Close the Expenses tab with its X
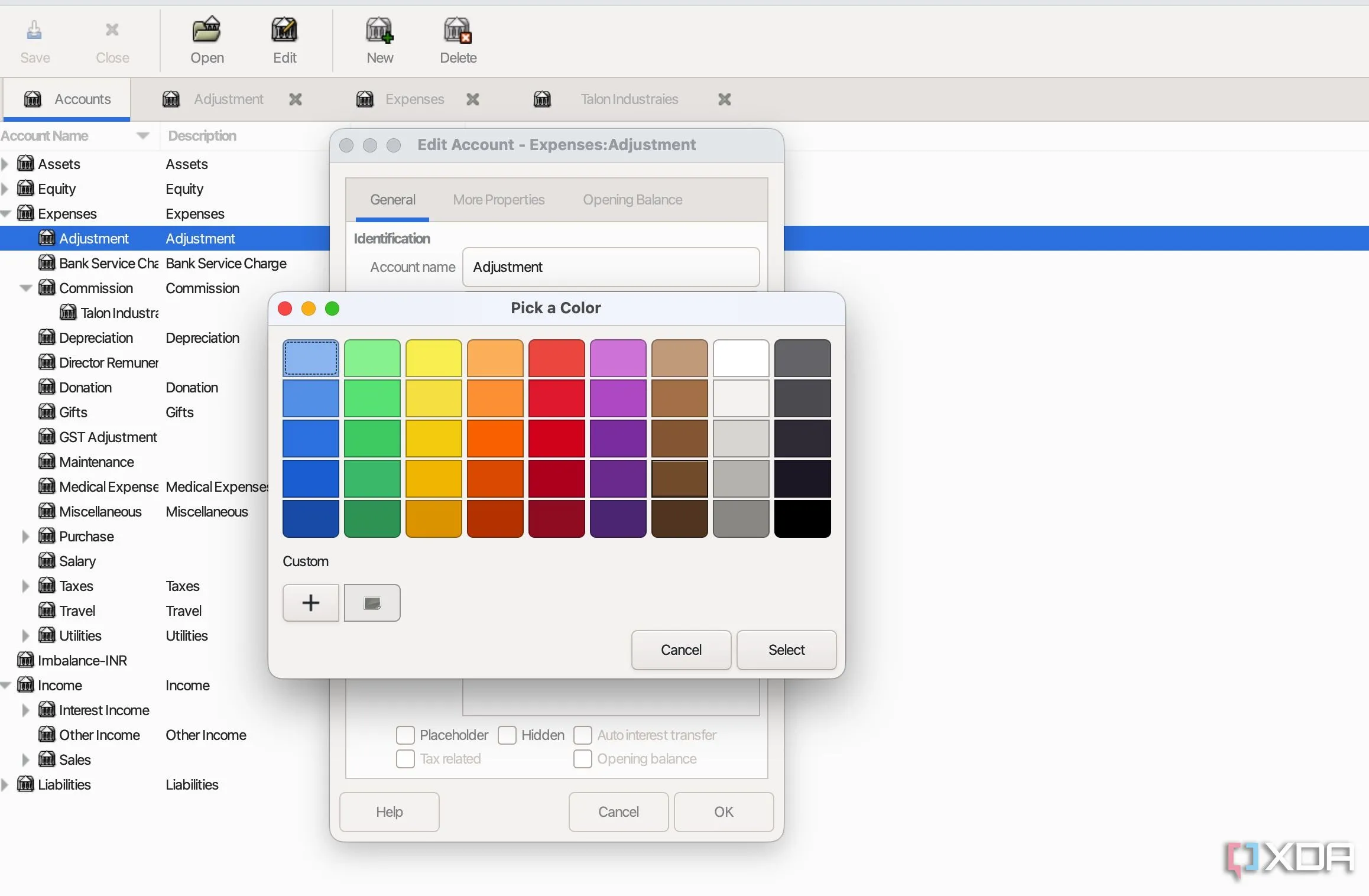 pyautogui.click(x=473, y=99)
